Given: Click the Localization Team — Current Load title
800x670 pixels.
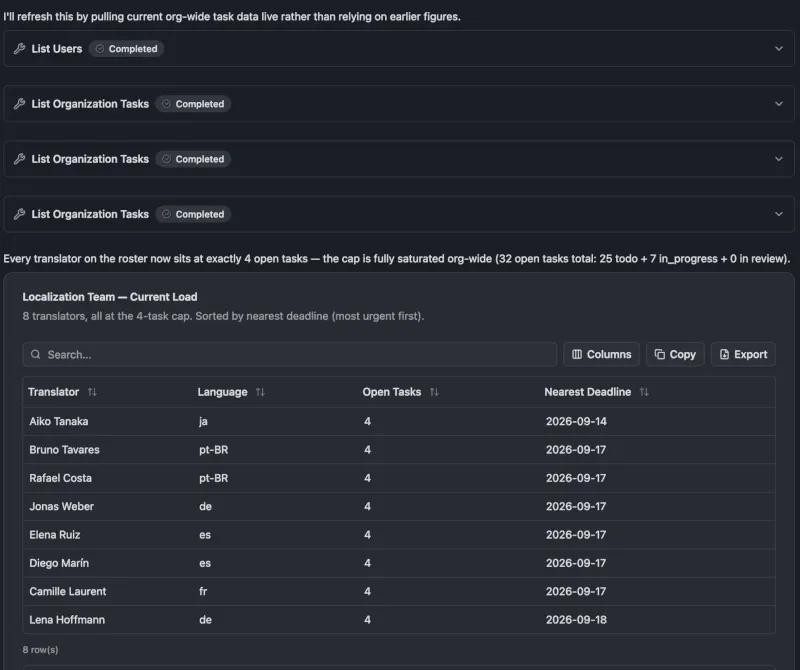Looking at the screenshot, I should coord(110,297).
